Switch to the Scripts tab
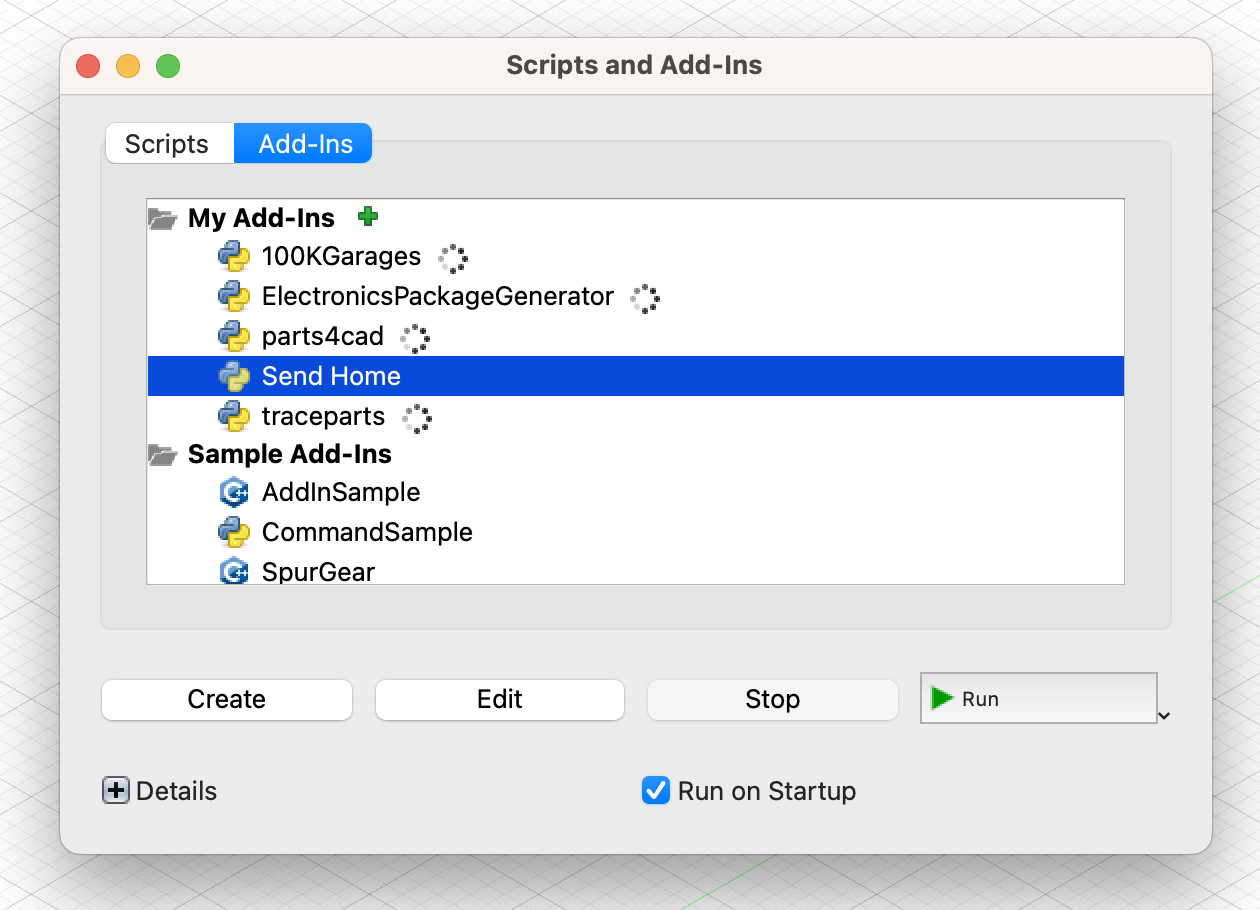 pos(167,144)
